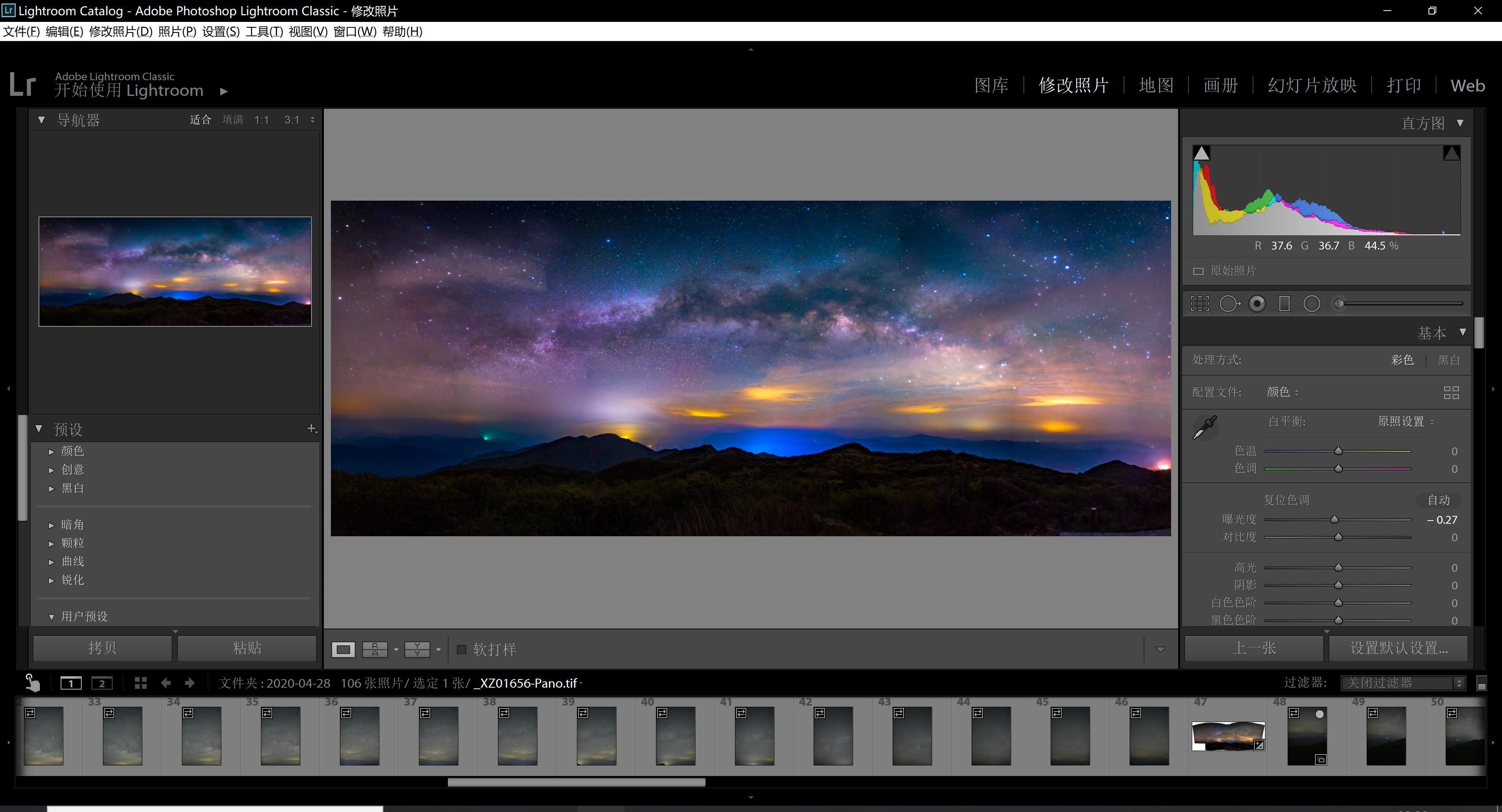1502x812 pixels.
Task: Switch to grid view in filmstrip bar
Action: tap(140, 683)
